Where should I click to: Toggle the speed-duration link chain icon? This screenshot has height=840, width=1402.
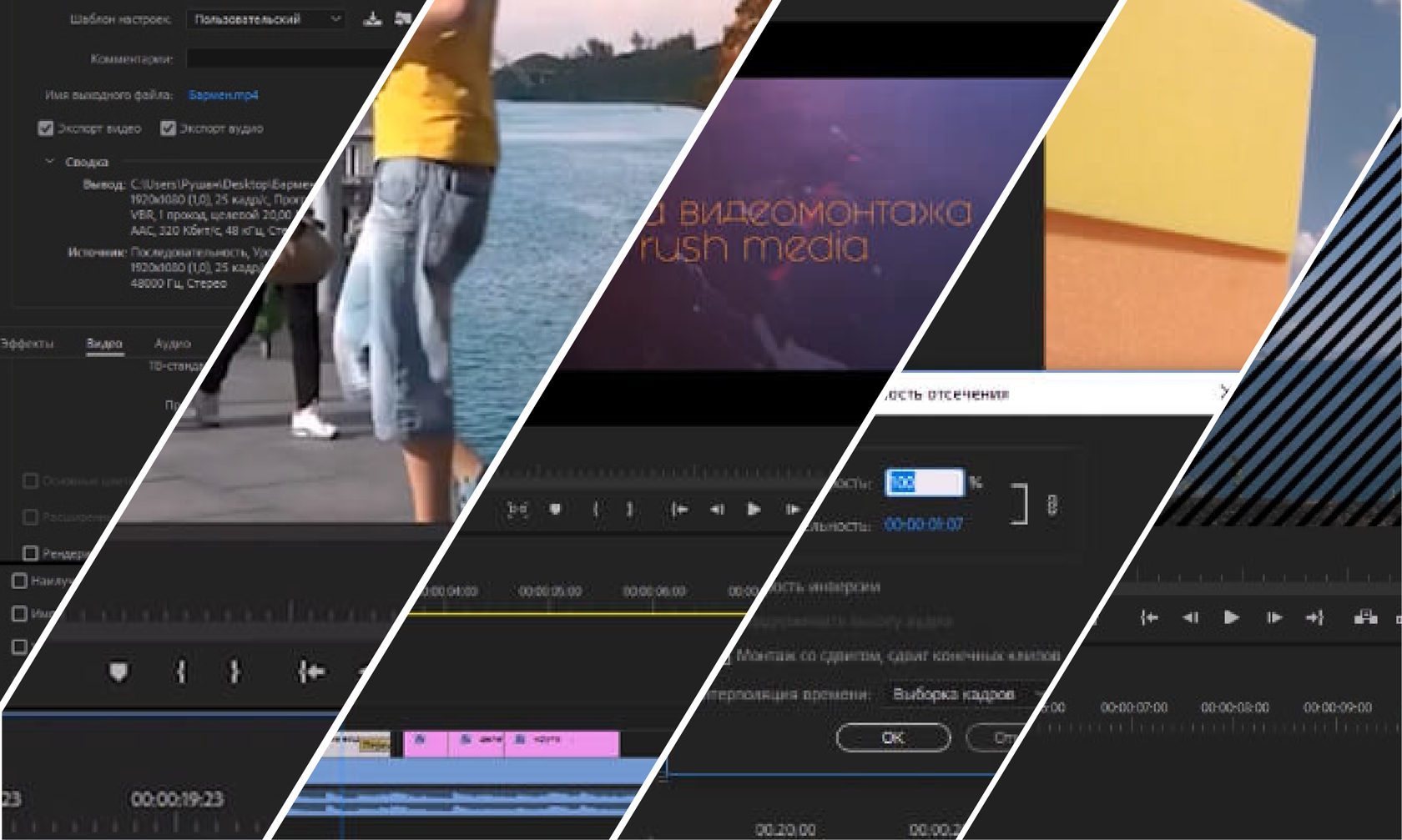pyautogui.click(x=1052, y=505)
